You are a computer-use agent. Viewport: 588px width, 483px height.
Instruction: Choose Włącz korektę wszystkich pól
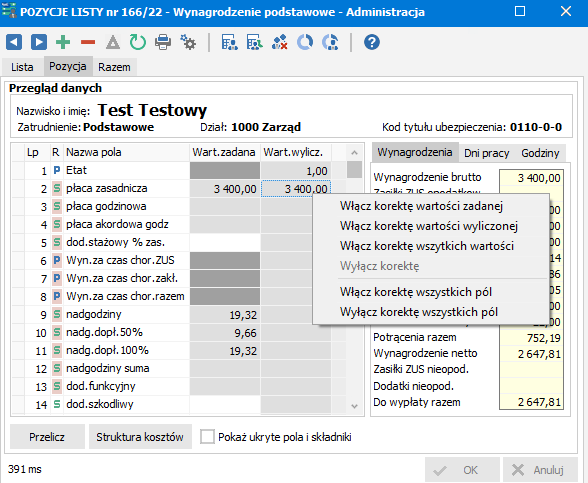click(416, 292)
